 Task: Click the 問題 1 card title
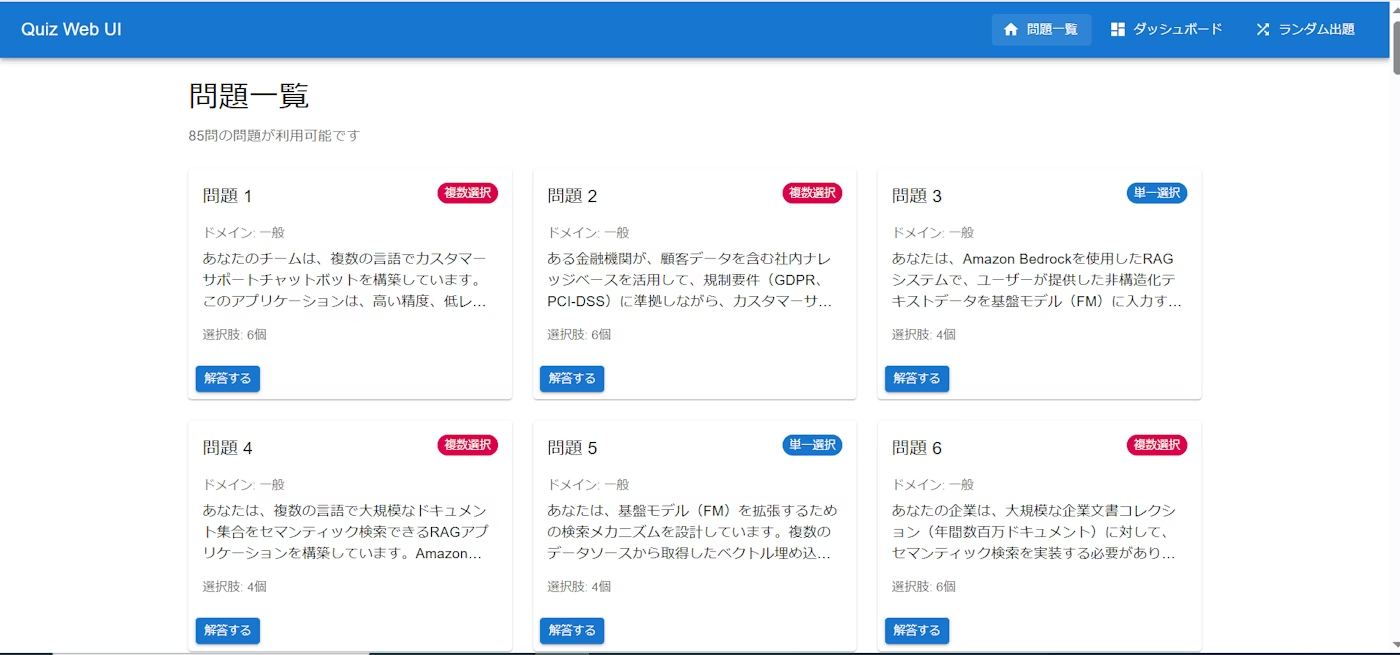click(228, 196)
